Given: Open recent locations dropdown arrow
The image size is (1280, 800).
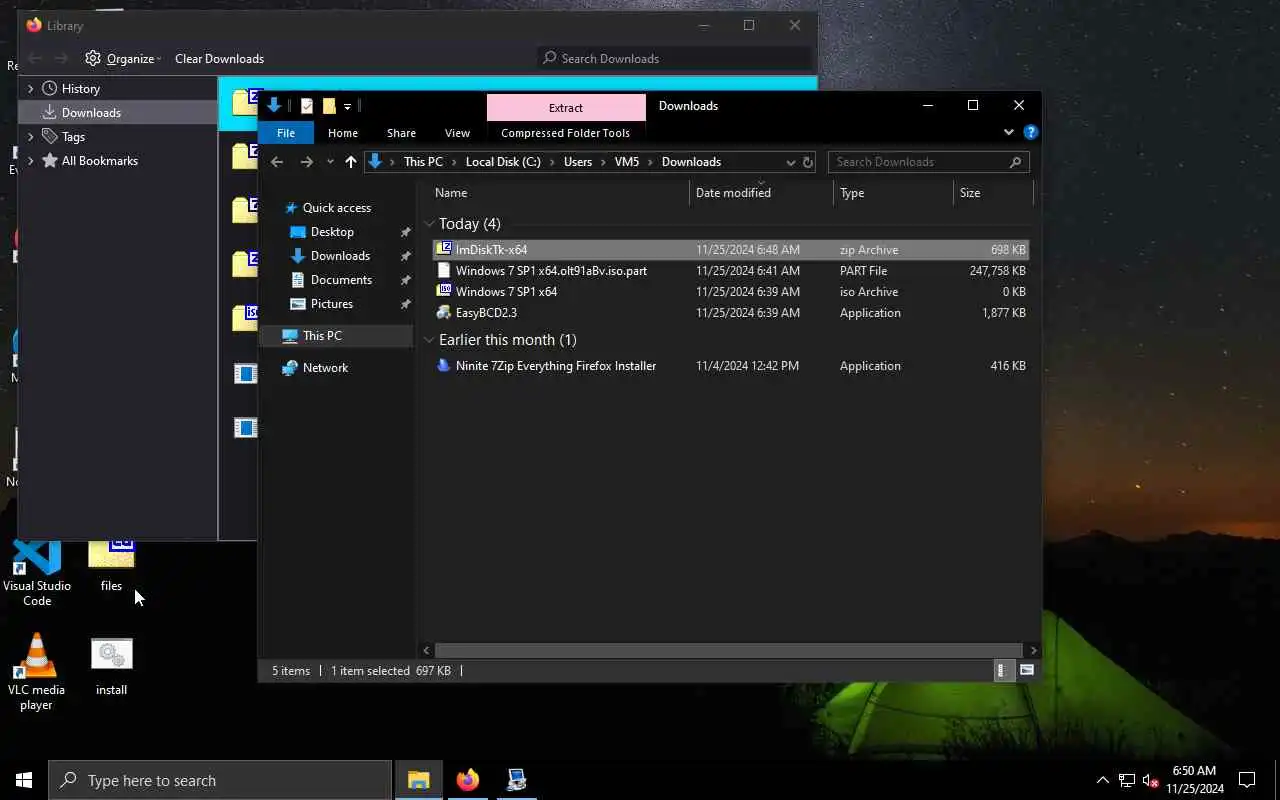Looking at the screenshot, I should (330, 162).
